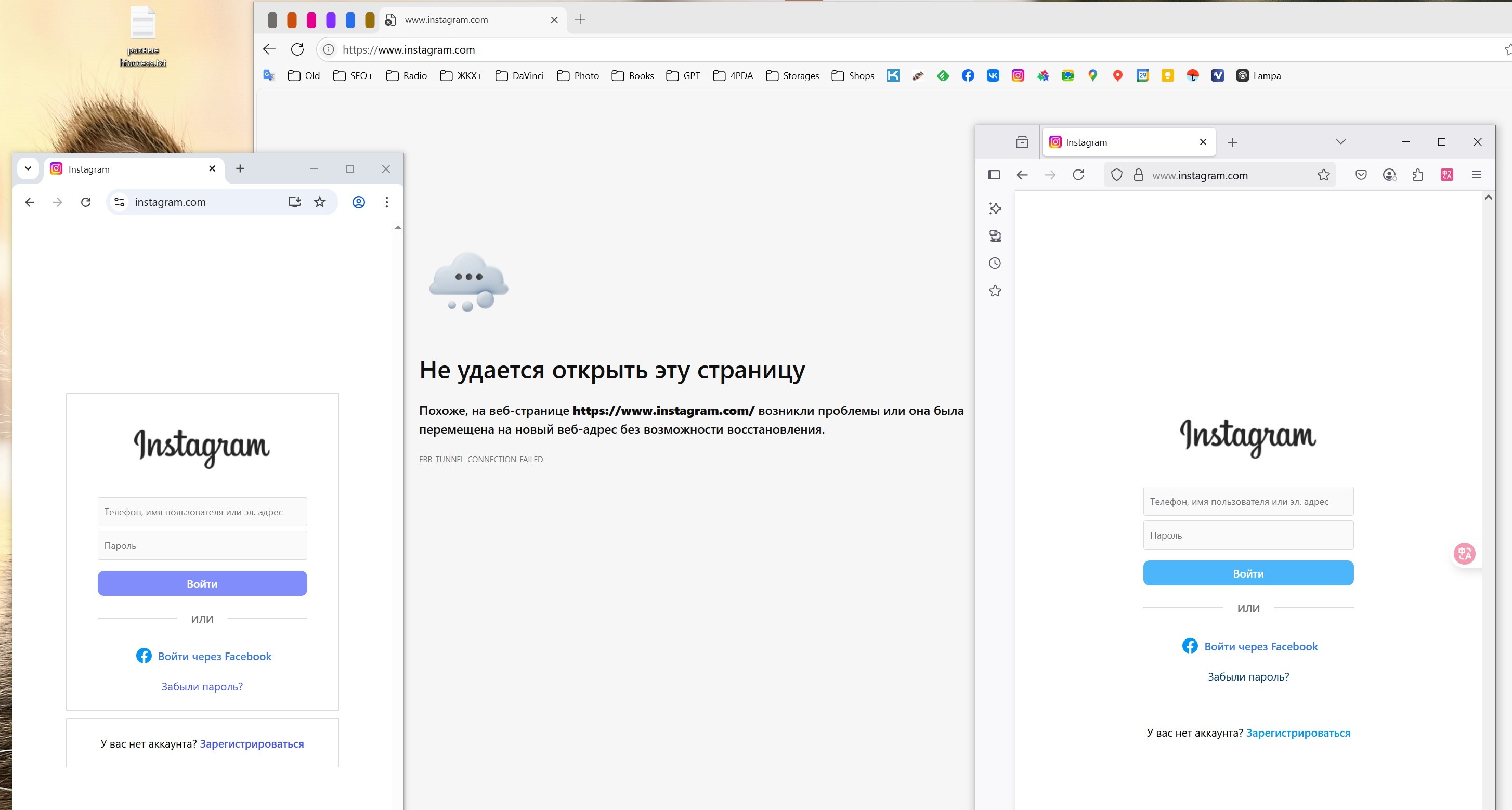Screen dimensions: 1512x810
Task: Open GPT bookmarks folder
Action: (683, 76)
